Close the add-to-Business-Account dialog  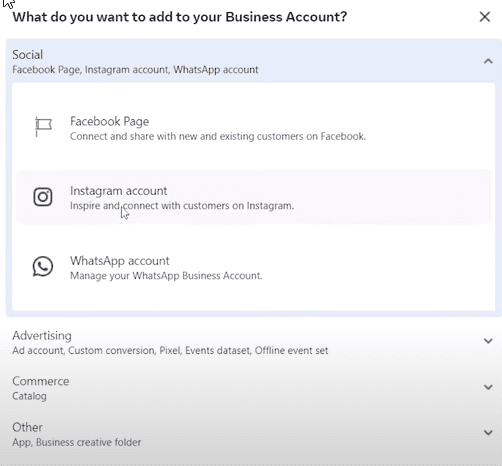485,17
